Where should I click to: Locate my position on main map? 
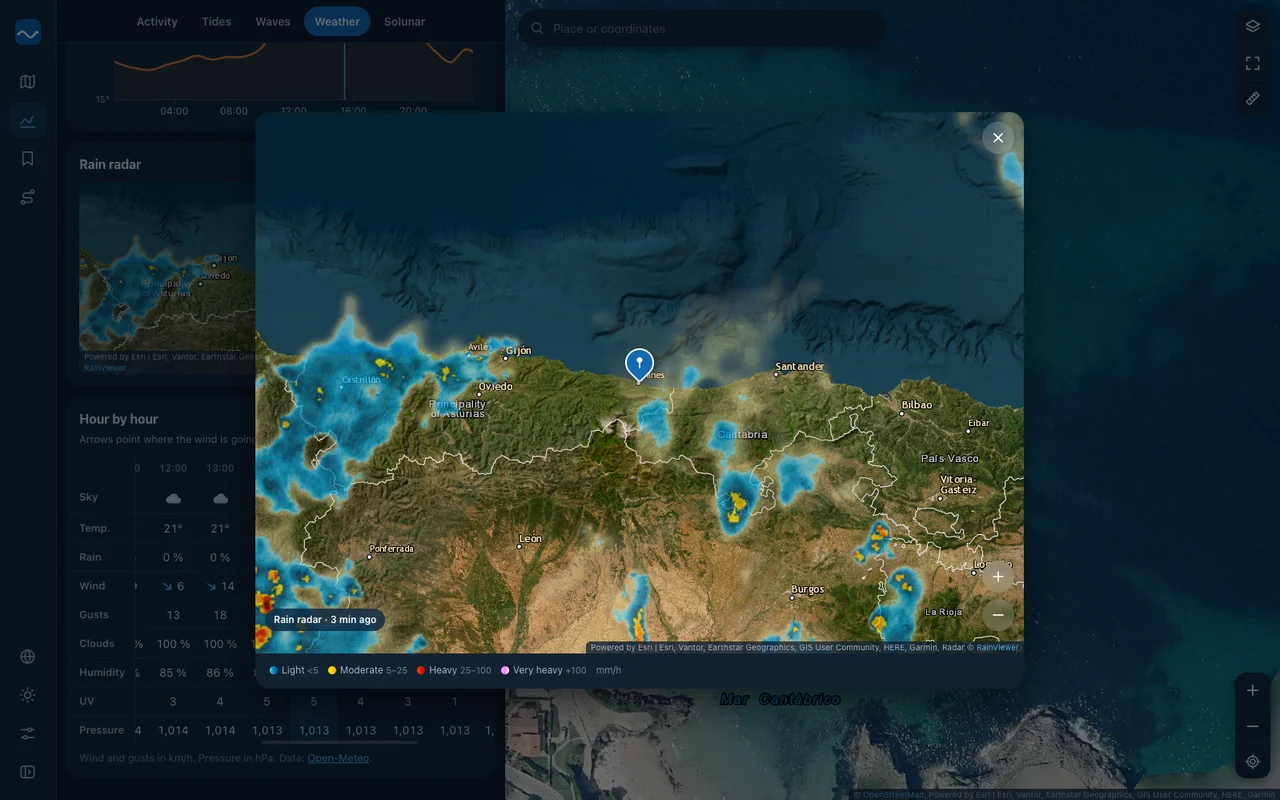click(1252, 762)
